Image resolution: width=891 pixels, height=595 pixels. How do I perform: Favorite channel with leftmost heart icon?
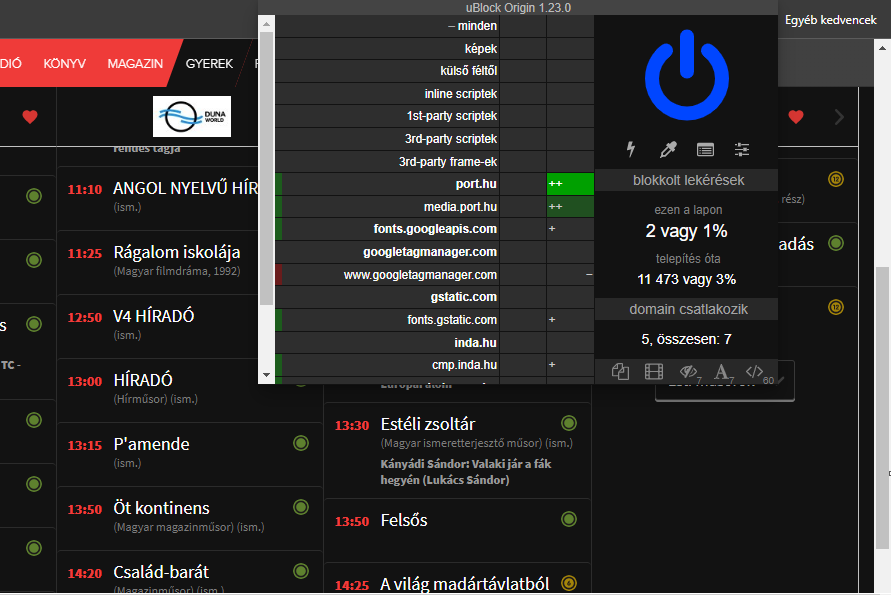(x=30, y=116)
